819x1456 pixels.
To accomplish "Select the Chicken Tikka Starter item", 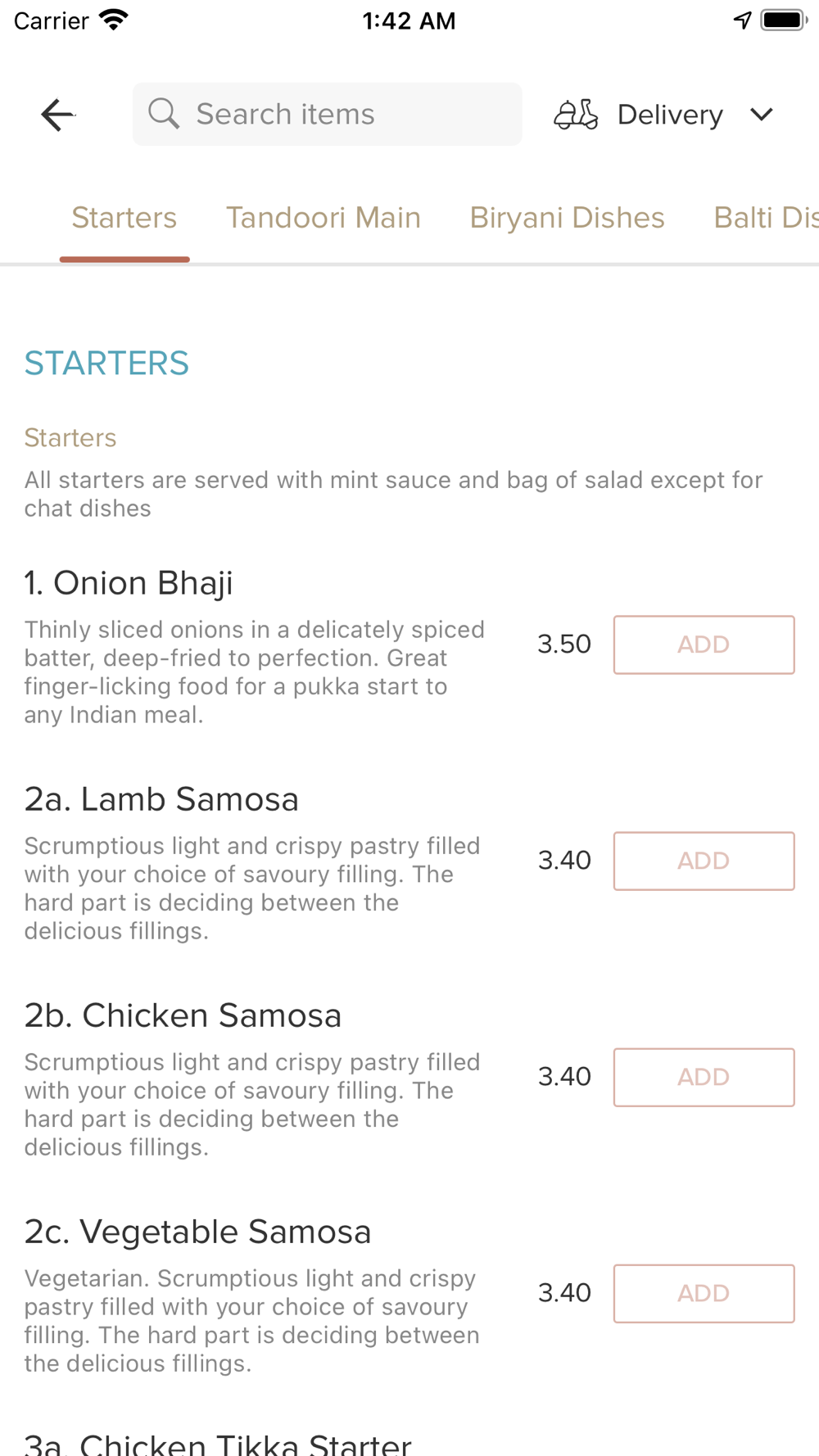I will (218, 1443).
